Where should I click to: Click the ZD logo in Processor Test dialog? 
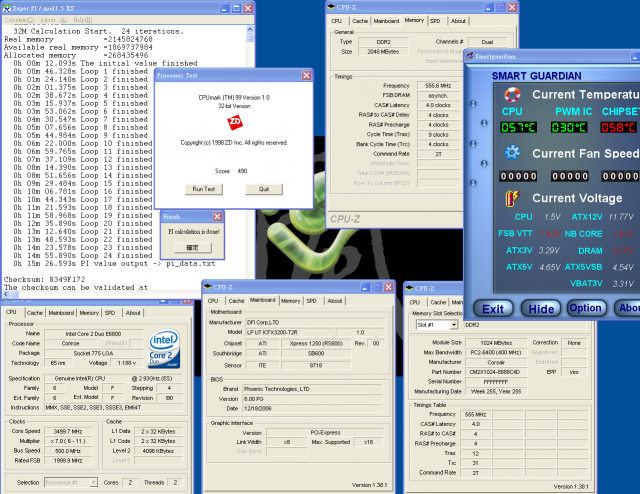point(235,122)
